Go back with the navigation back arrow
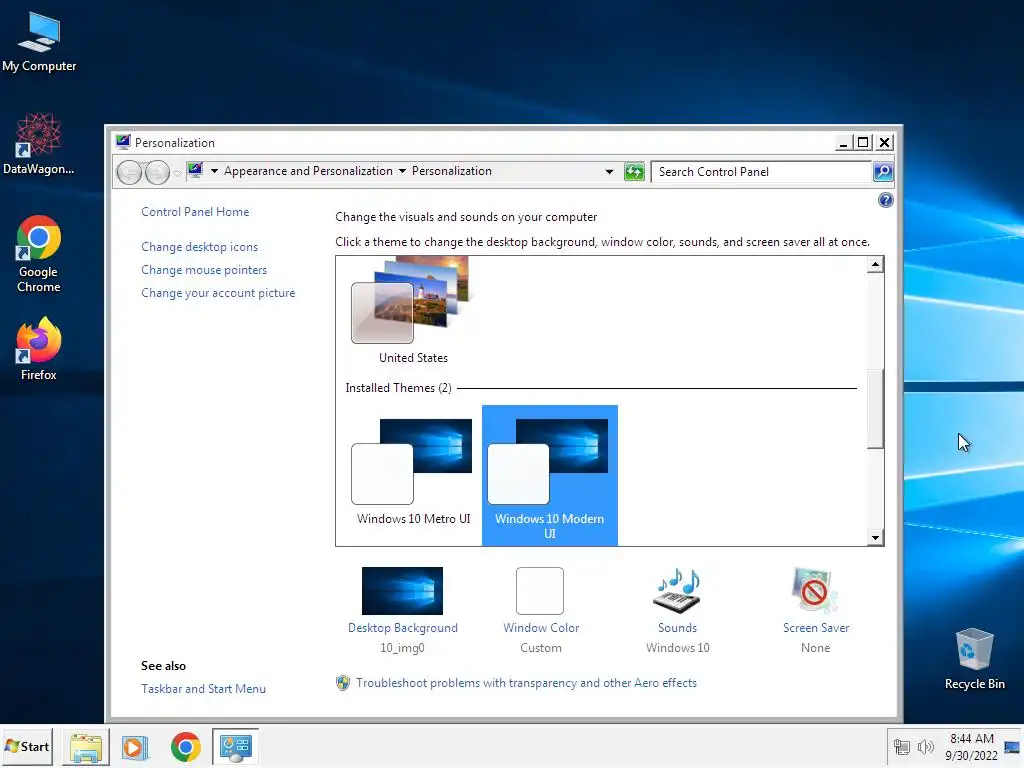Screen dimensions: 1024x768 pos(129,172)
